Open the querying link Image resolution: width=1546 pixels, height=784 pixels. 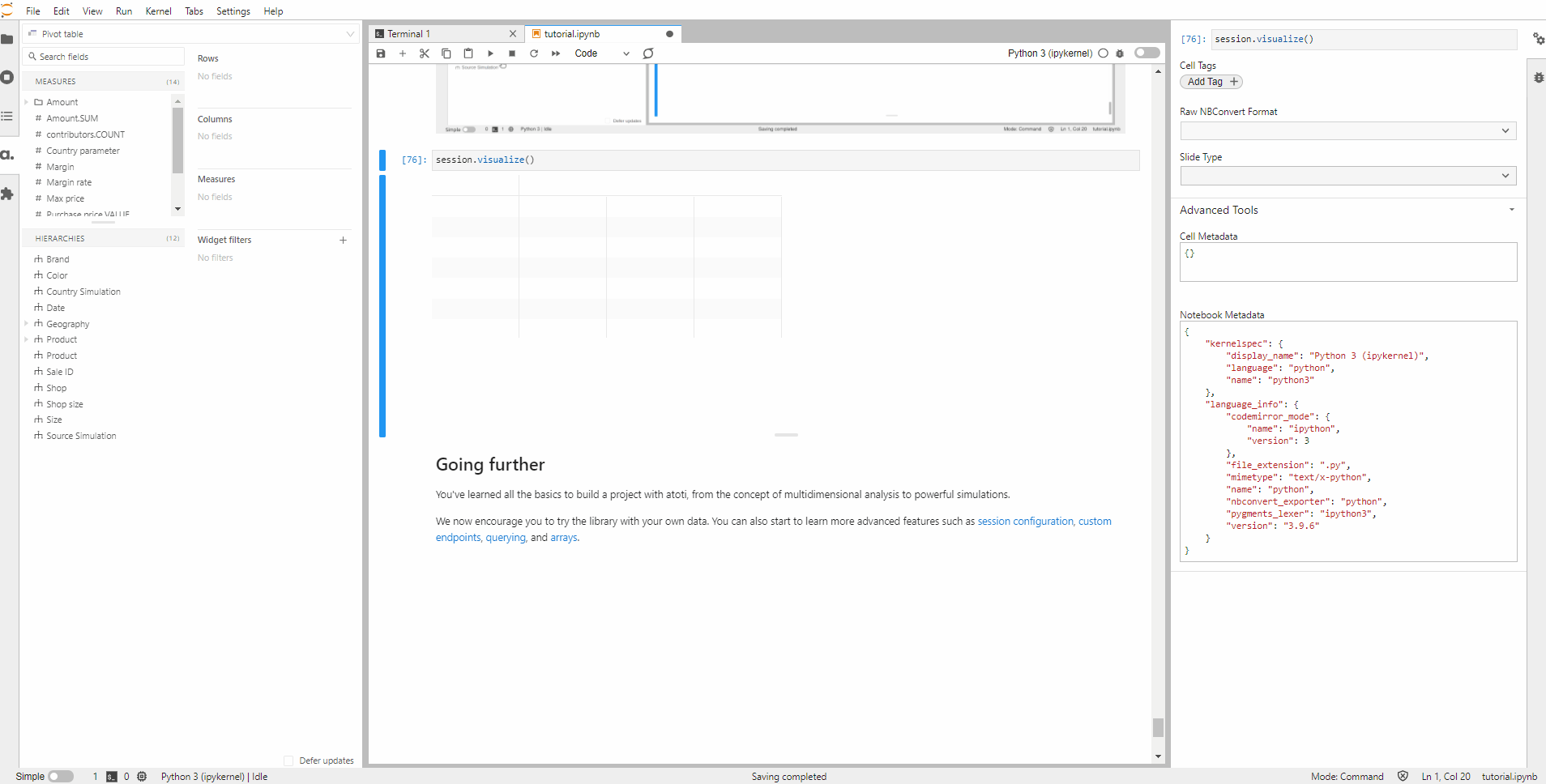(506, 538)
